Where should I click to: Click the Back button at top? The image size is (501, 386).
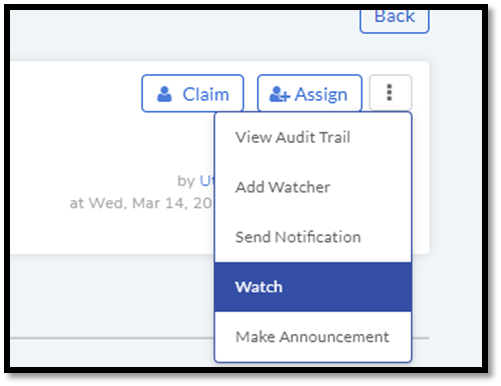point(394,20)
